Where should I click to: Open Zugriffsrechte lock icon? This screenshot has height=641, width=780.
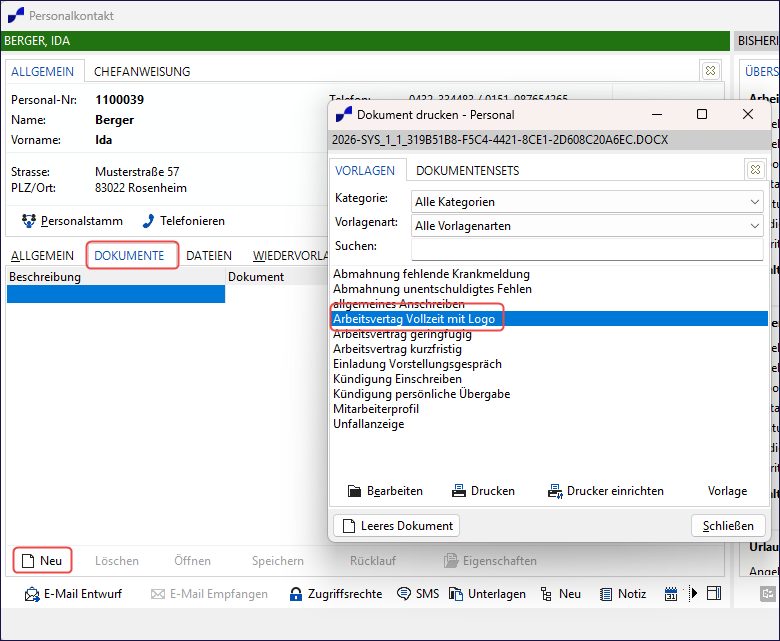[x=296, y=594]
